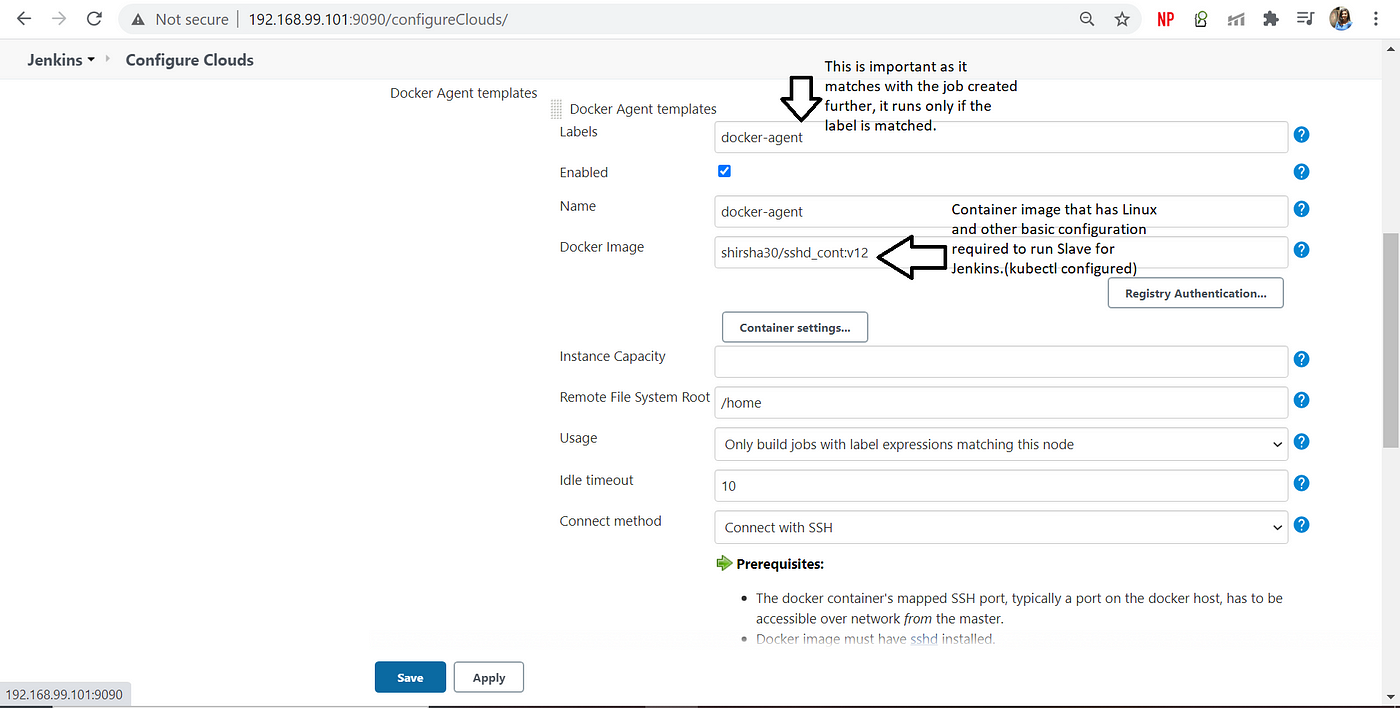Grab the Docker Agent templates drag handle
1400x708 pixels.
(x=556, y=109)
